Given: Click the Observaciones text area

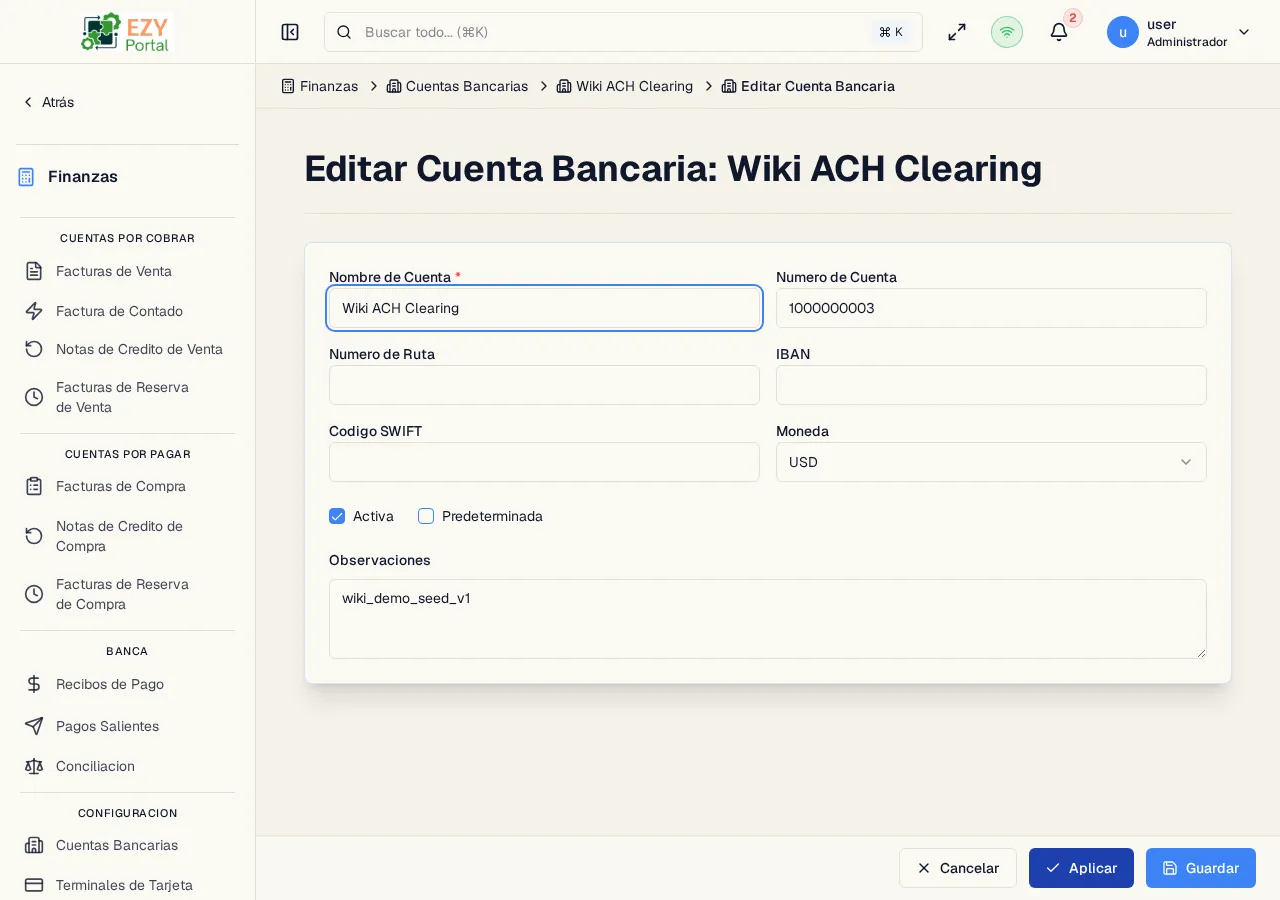Looking at the screenshot, I should pyautogui.click(x=768, y=619).
